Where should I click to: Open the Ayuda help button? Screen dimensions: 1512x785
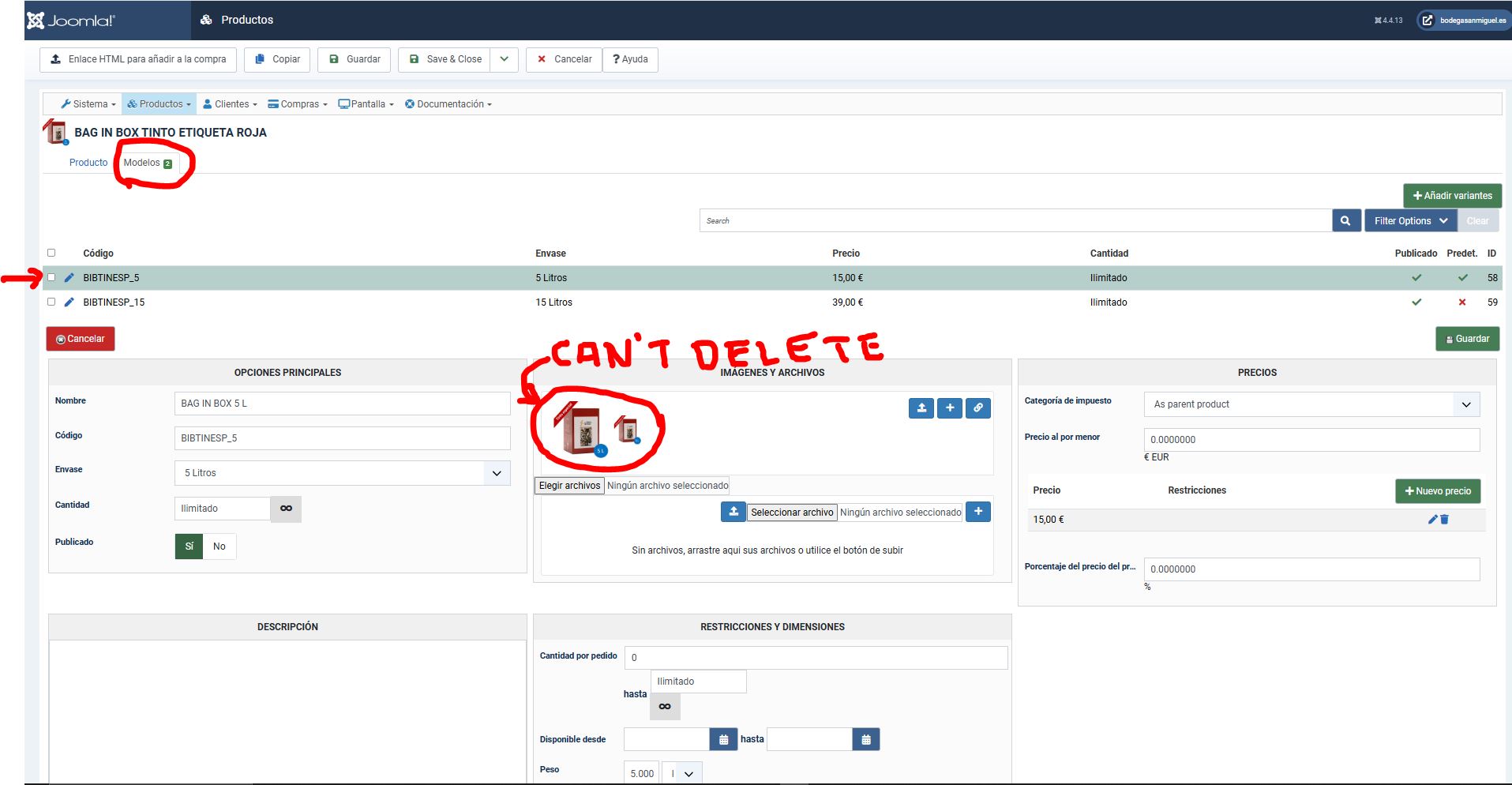click(630, 59)
